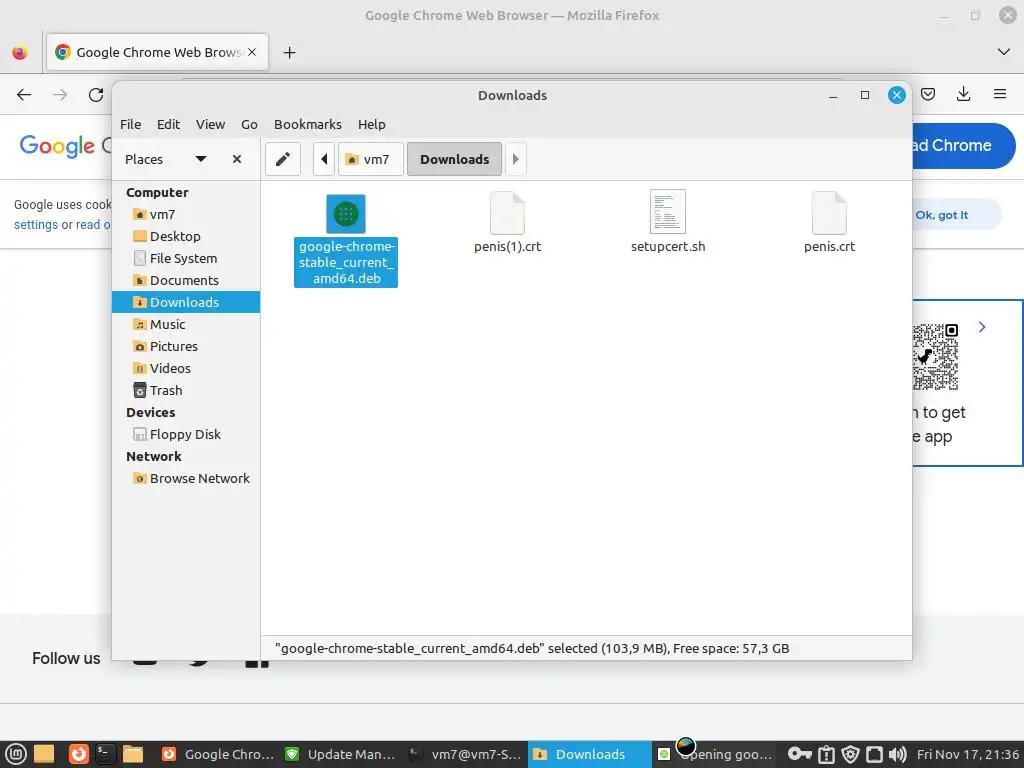1024x768 pixels.
Task: Select the google-chrome-stable deb package icon
Action: 345,214
